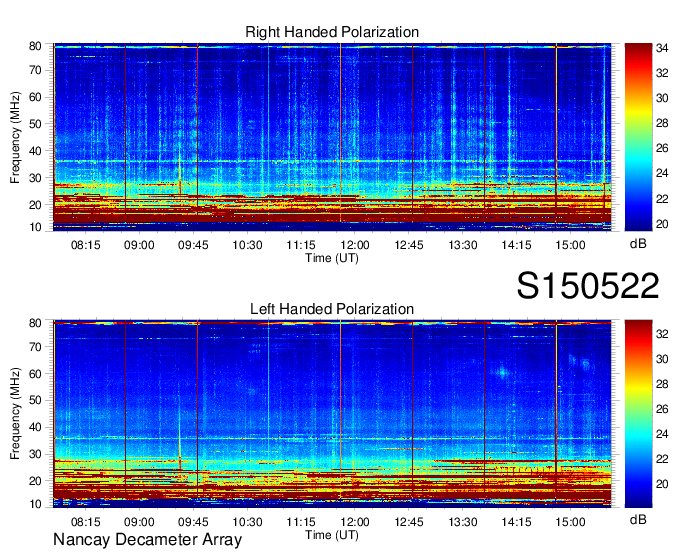The image size is (680, 552).
Task: Click the "Frequency (MHz)" label of the Right Handed plot
Action: (x=15, y=137)
